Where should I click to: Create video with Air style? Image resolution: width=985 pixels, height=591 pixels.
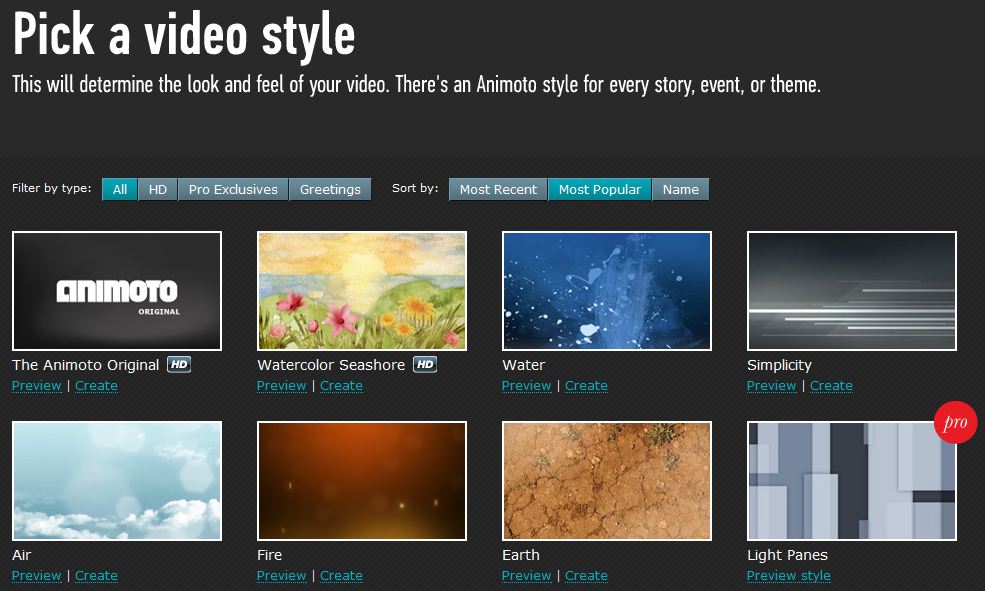(97, 576)
